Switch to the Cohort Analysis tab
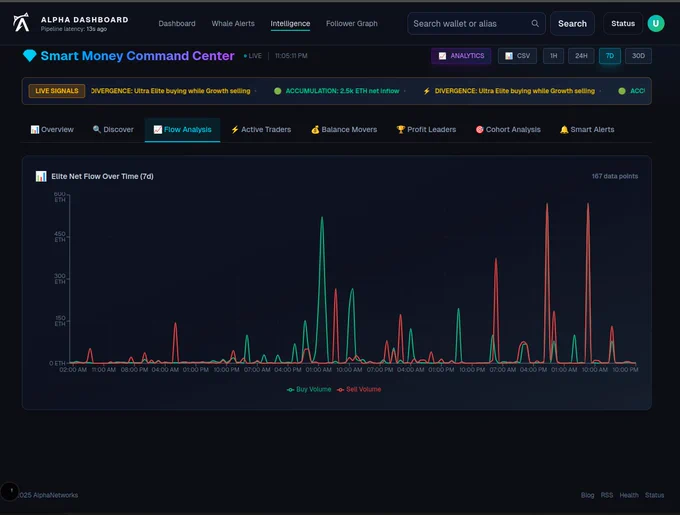 [x=508, y=130]
